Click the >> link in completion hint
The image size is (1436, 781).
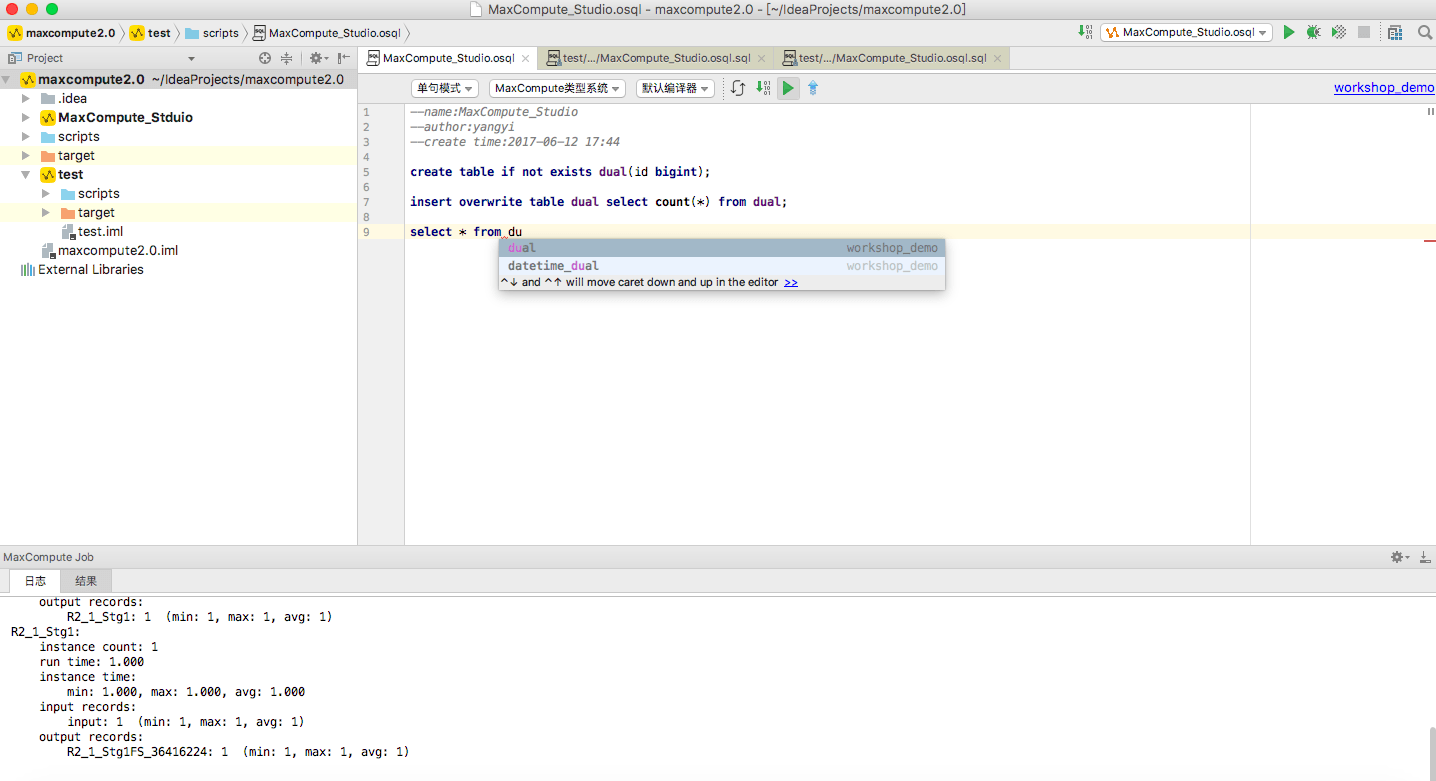(x=791, y=282)
